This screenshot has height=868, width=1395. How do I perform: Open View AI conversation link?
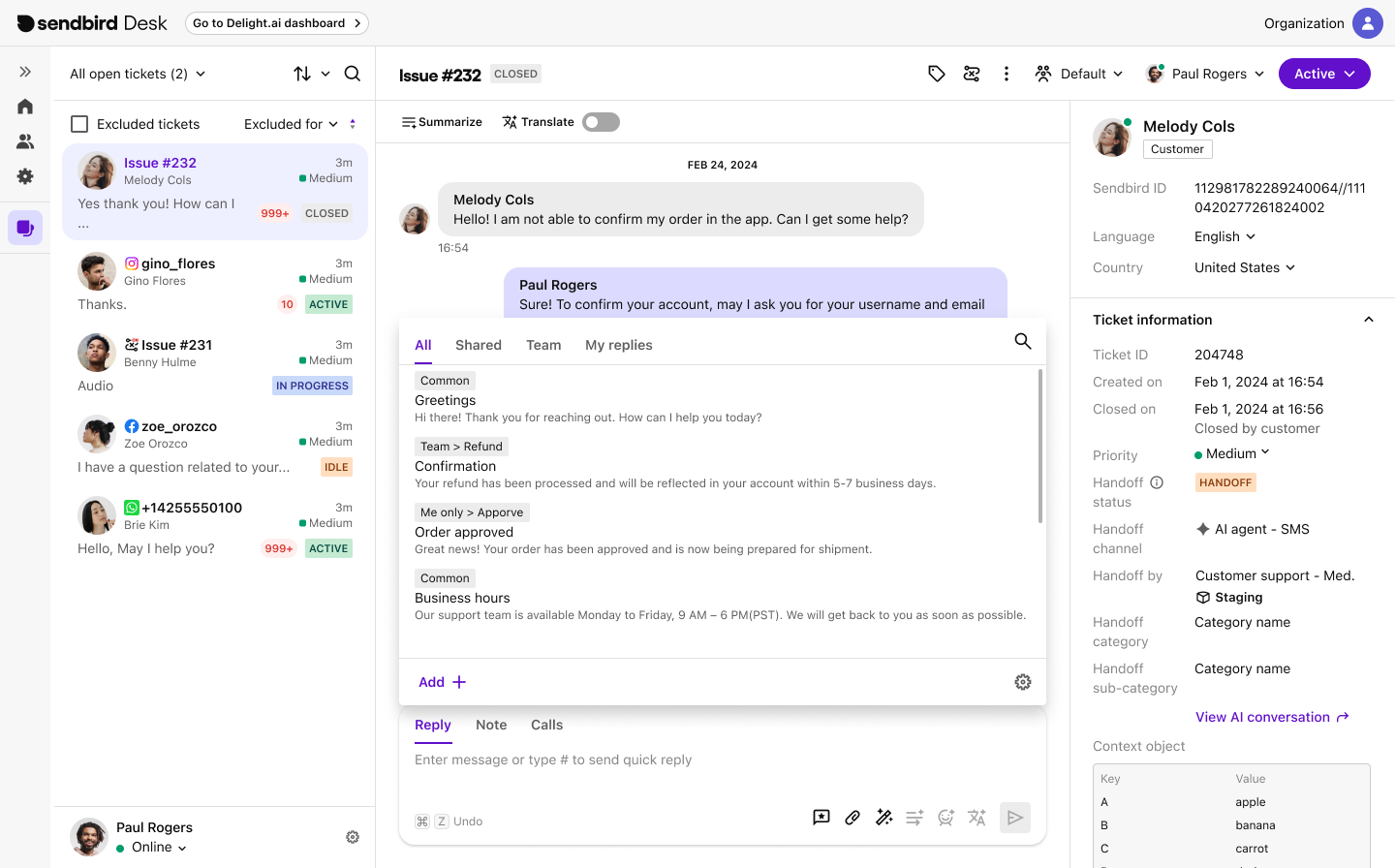pos(1272,717)
